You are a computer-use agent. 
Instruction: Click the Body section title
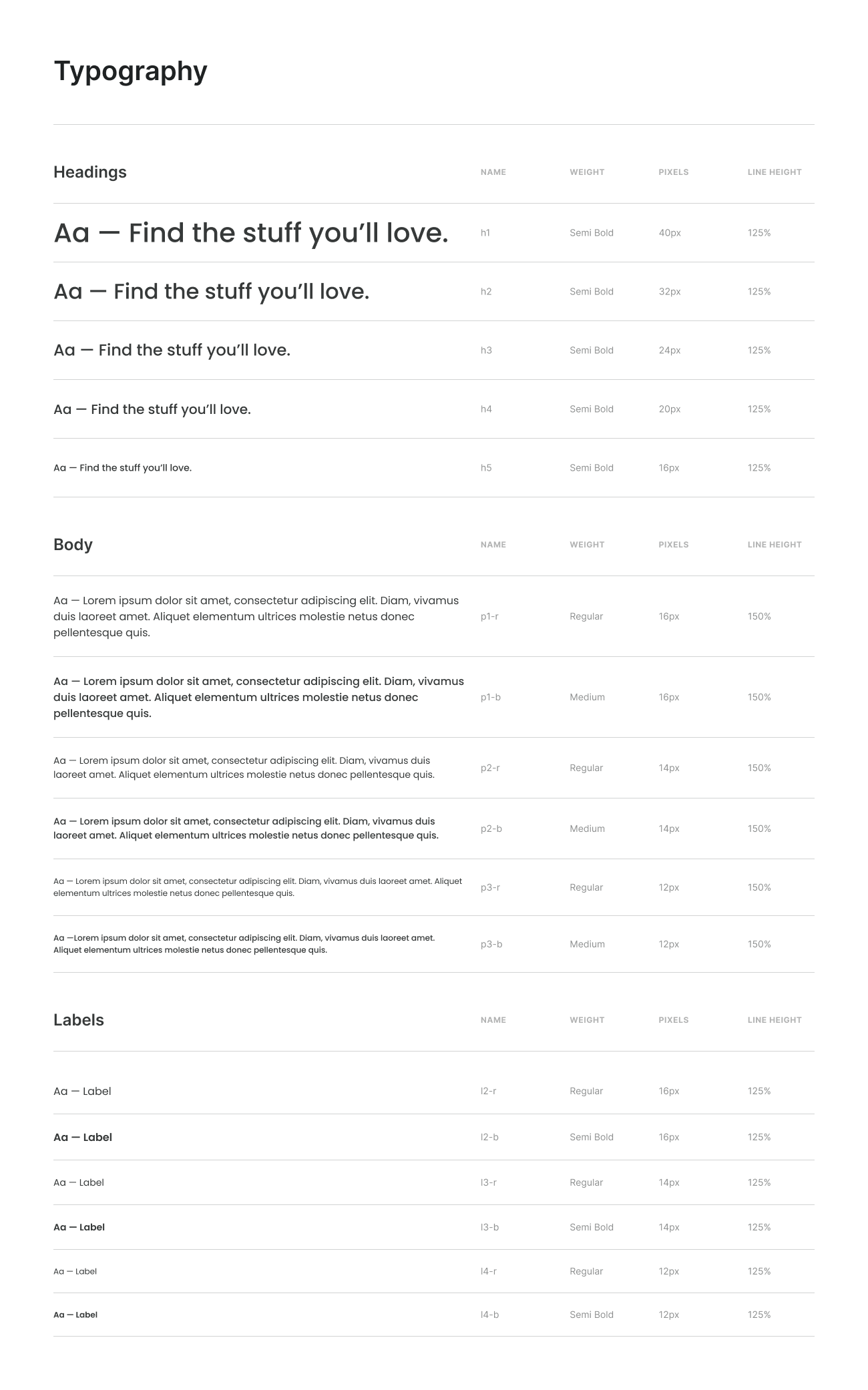tap(73, 545)
